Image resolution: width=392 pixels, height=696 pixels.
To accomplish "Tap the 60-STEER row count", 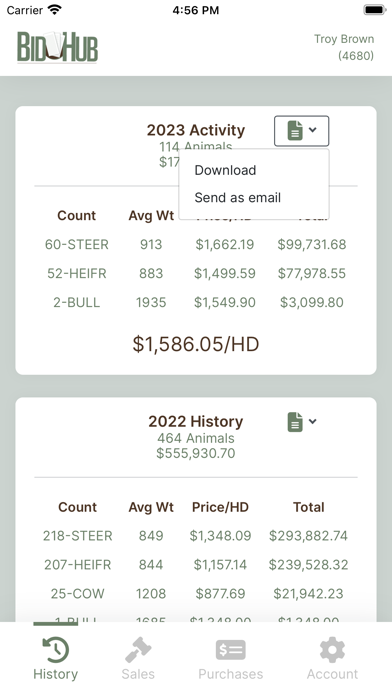I will (77, 245).
